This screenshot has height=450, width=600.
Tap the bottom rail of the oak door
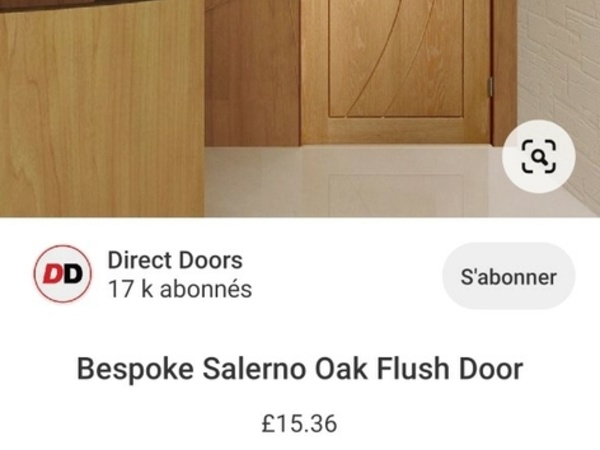396,130
